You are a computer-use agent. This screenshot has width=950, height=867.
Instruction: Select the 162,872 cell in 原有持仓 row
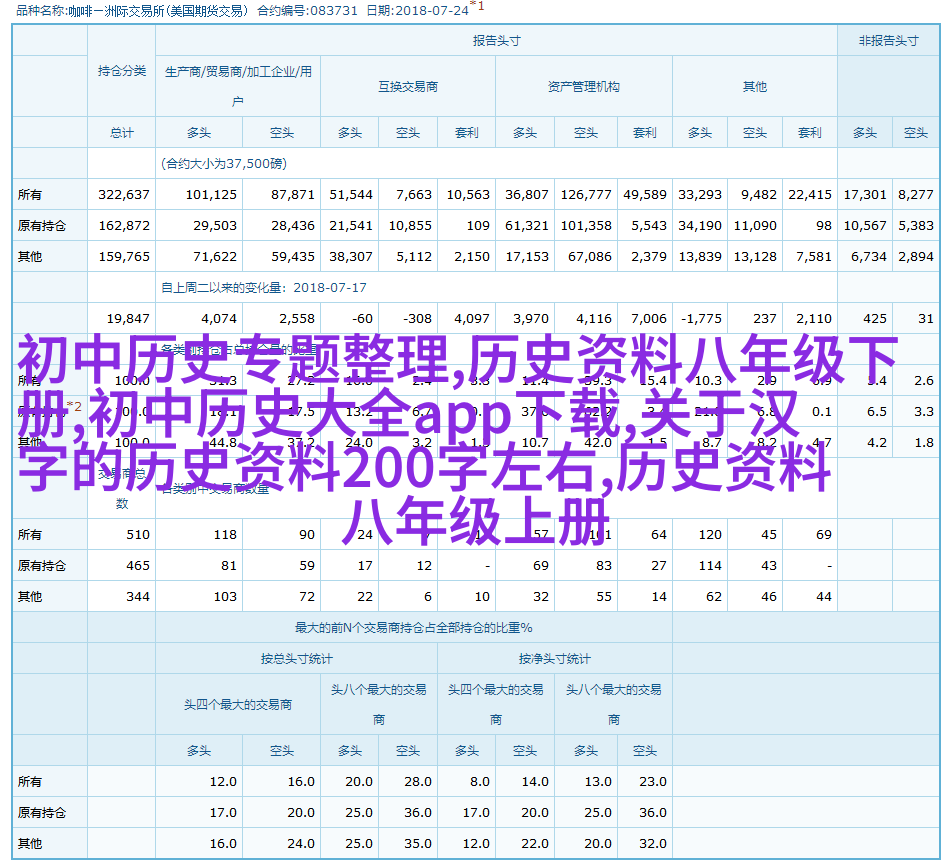click(x=124, y=226)
